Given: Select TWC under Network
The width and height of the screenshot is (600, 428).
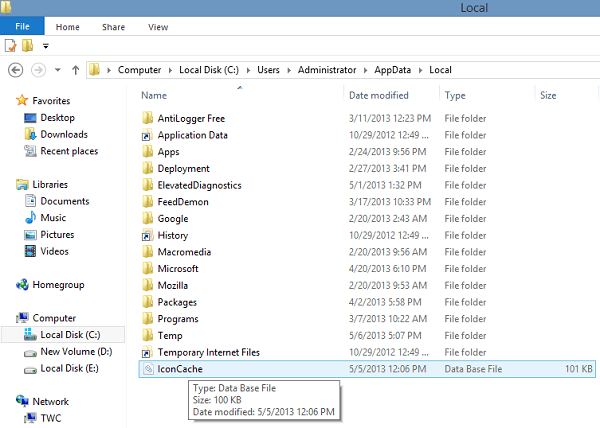Looking at the screenshot, I should click(52, 418).
